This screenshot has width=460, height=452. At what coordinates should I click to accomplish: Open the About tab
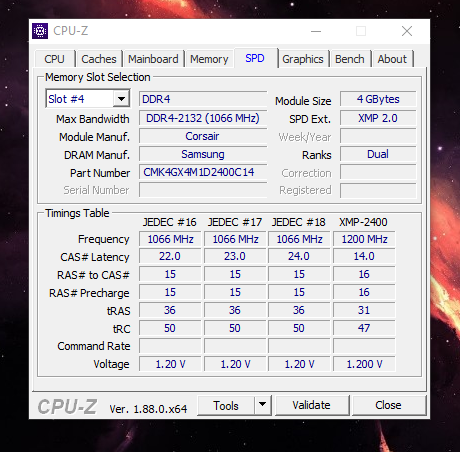392,59
